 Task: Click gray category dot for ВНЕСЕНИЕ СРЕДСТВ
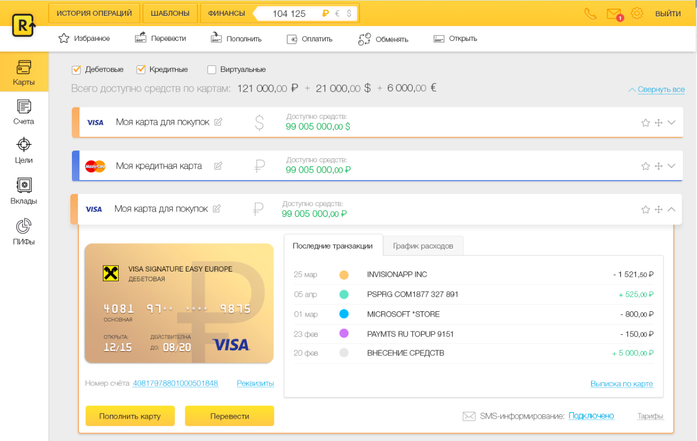pyautogui.click(x=344, y=353)
